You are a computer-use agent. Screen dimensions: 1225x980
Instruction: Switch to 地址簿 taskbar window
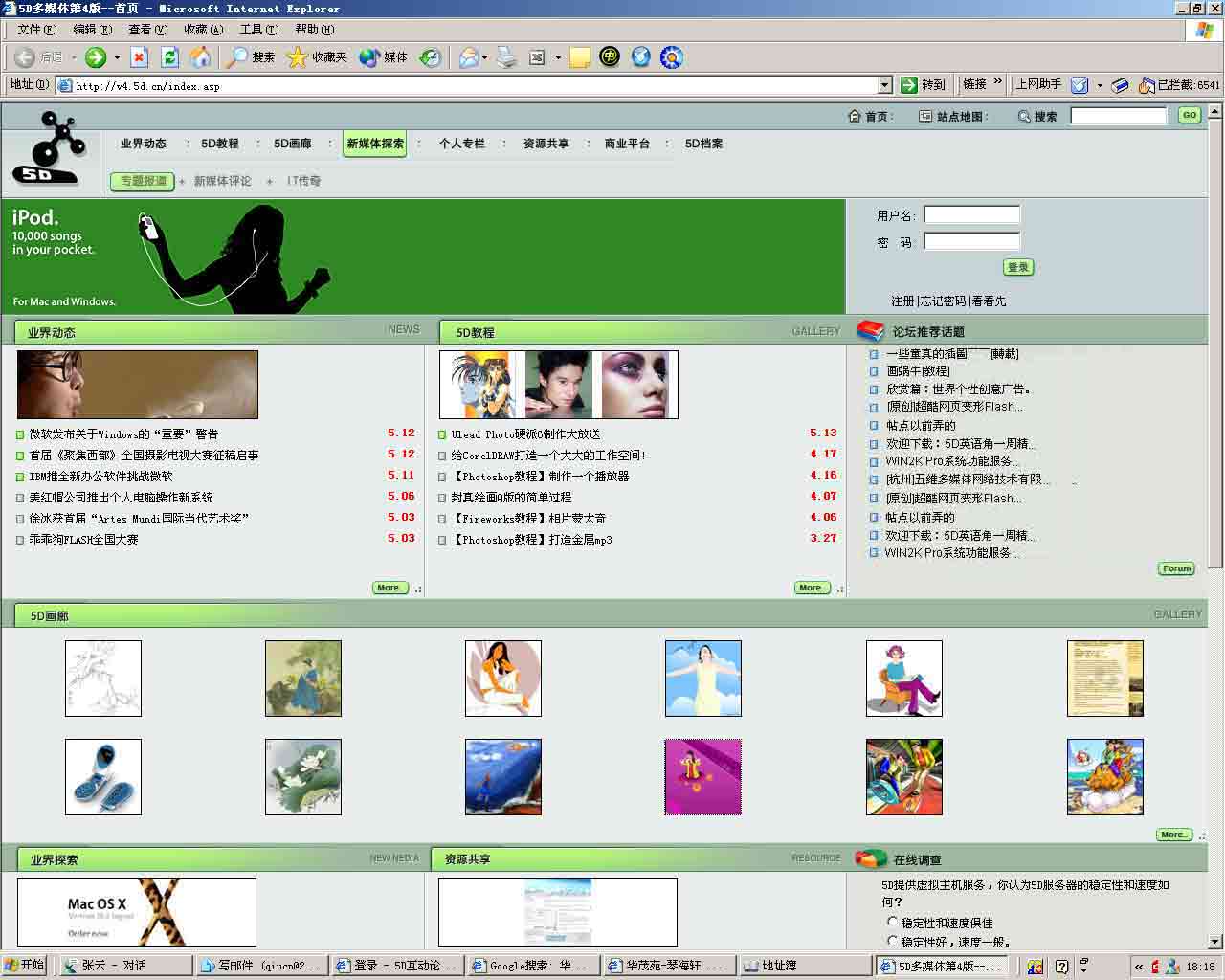coord(806,966)
